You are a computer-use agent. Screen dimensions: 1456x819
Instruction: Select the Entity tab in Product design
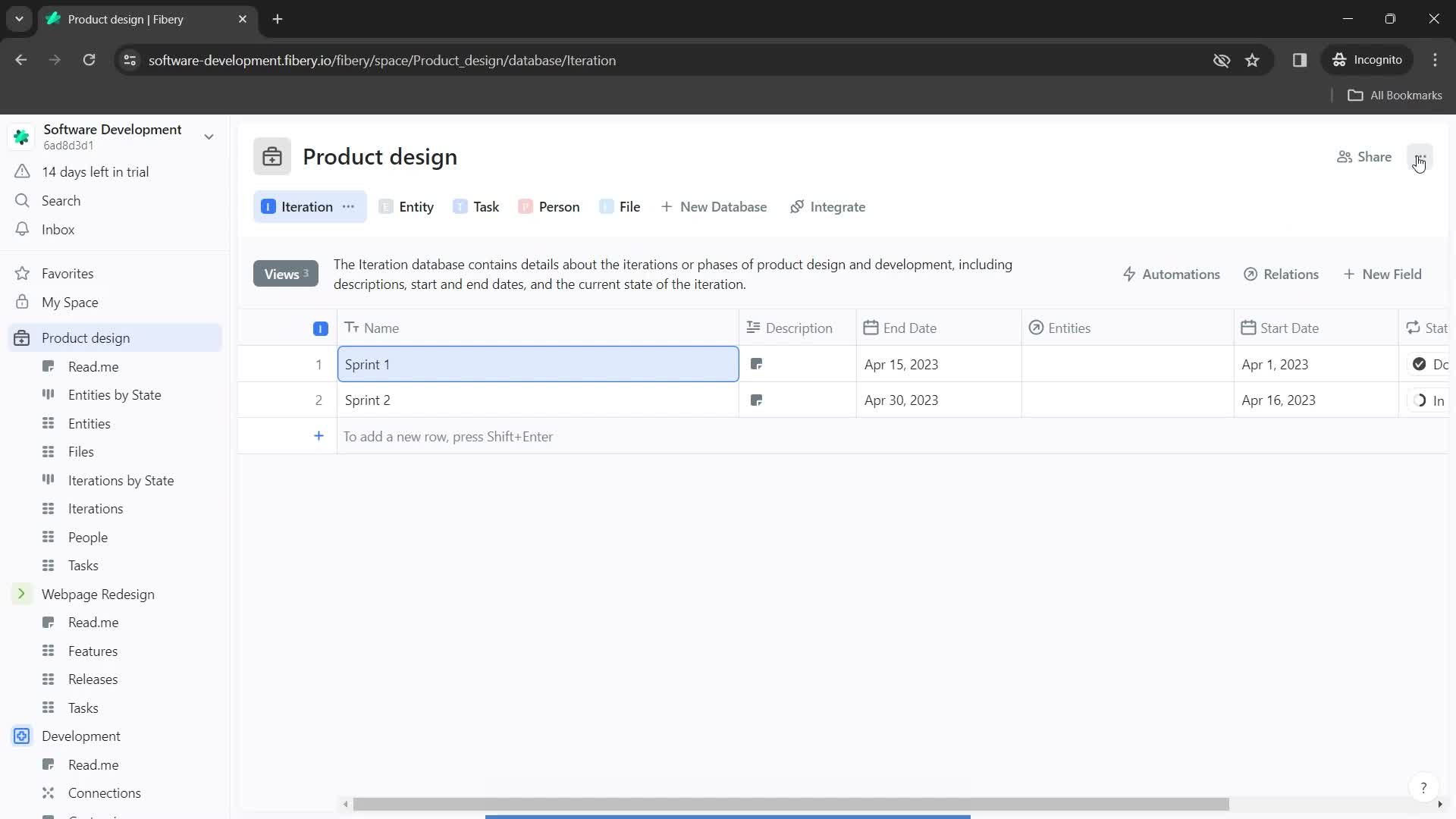pyautogui.click(x=416, y=207)
